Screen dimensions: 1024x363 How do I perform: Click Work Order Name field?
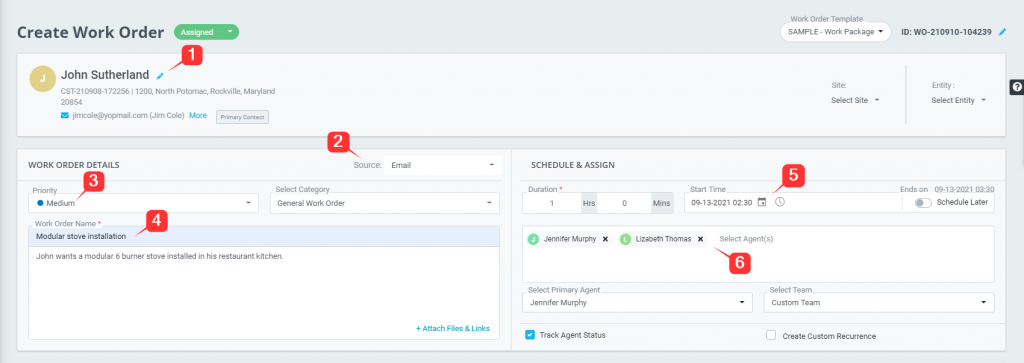pos(264,236)
